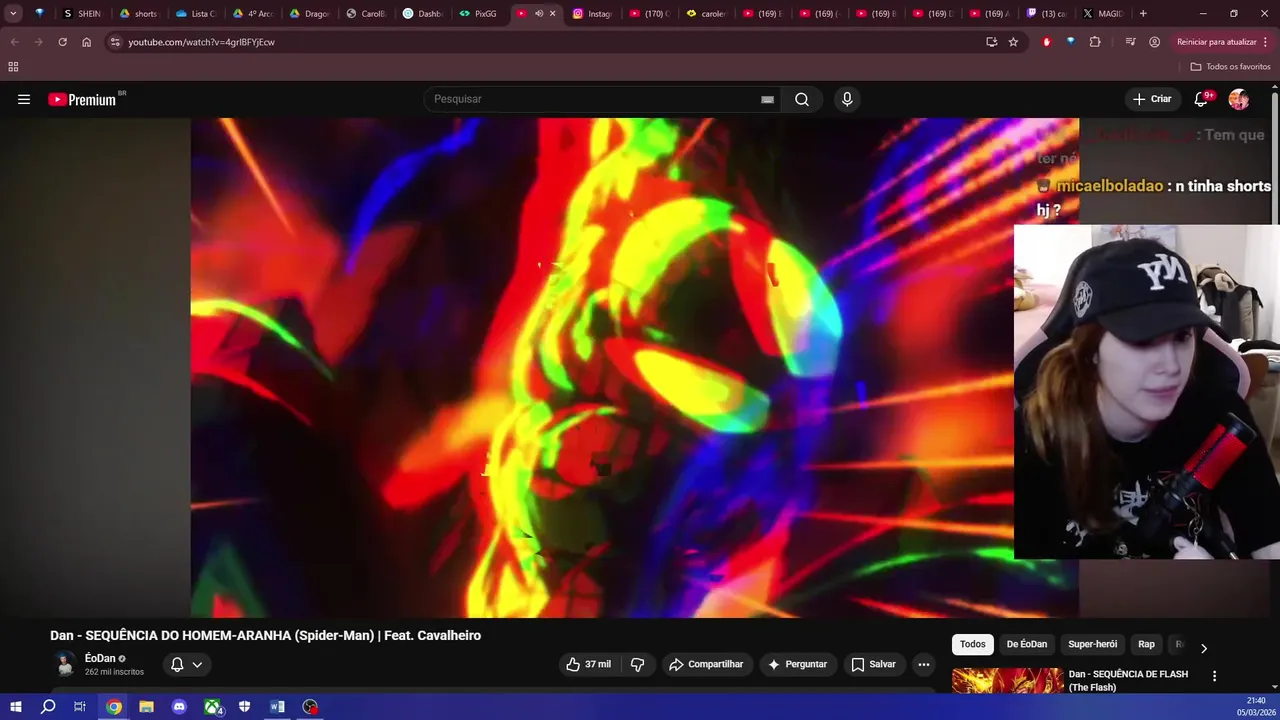Image resolution: width=1280 pixels, height=720 pixels.
Task: Open Xbox app from the taskbar
Action: [x=212, y=707]
